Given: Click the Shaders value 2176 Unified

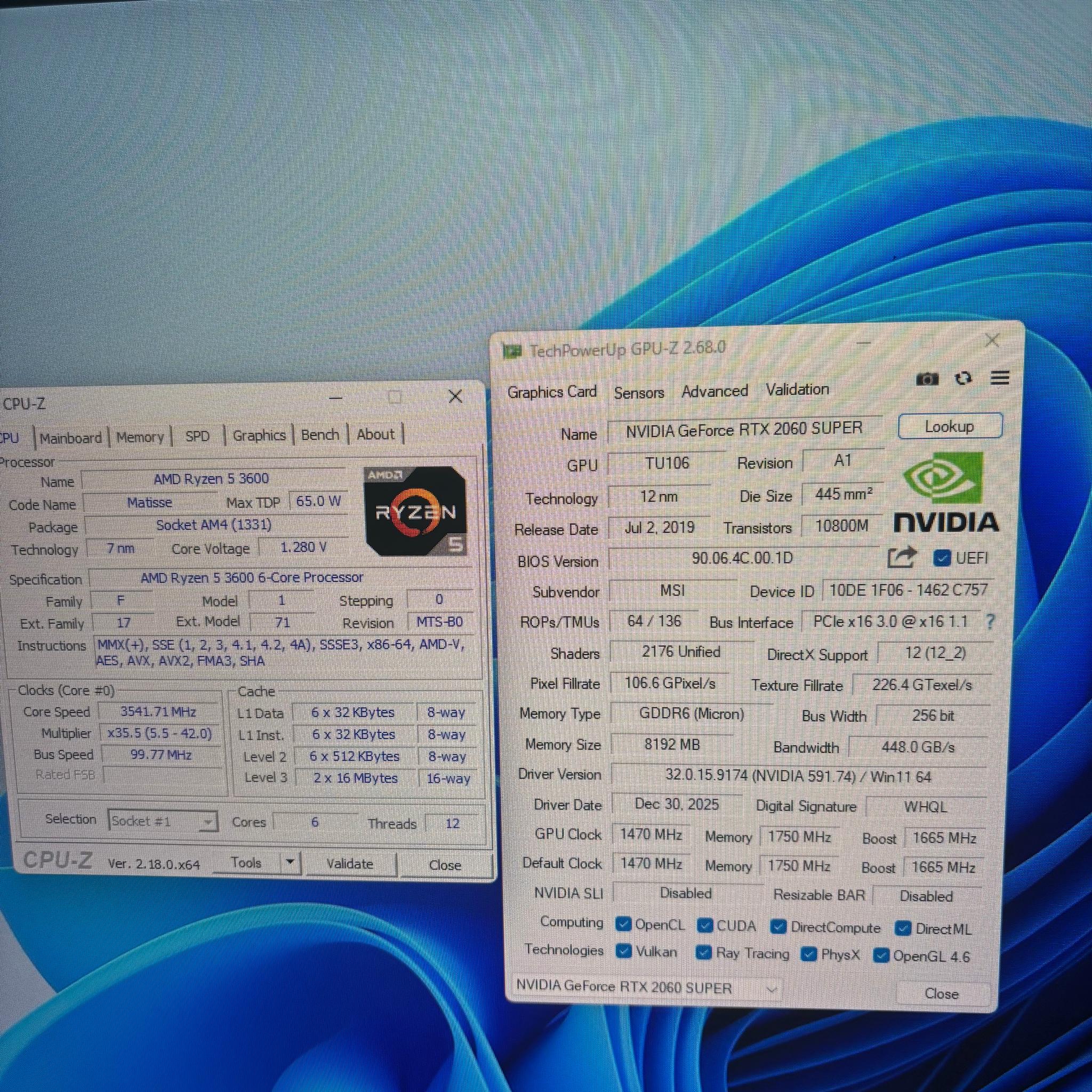Looking at the screenshot, I should (681, 652).
